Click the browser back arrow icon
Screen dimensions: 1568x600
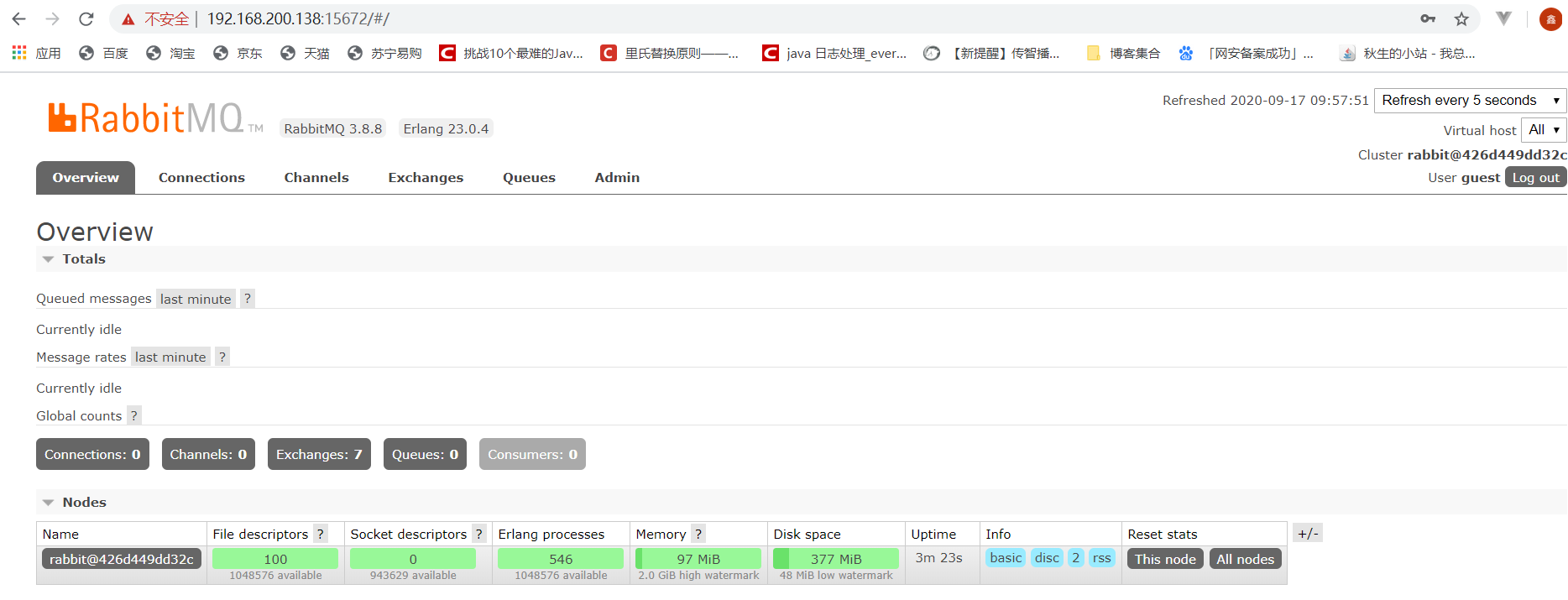[x=19, y=18]
